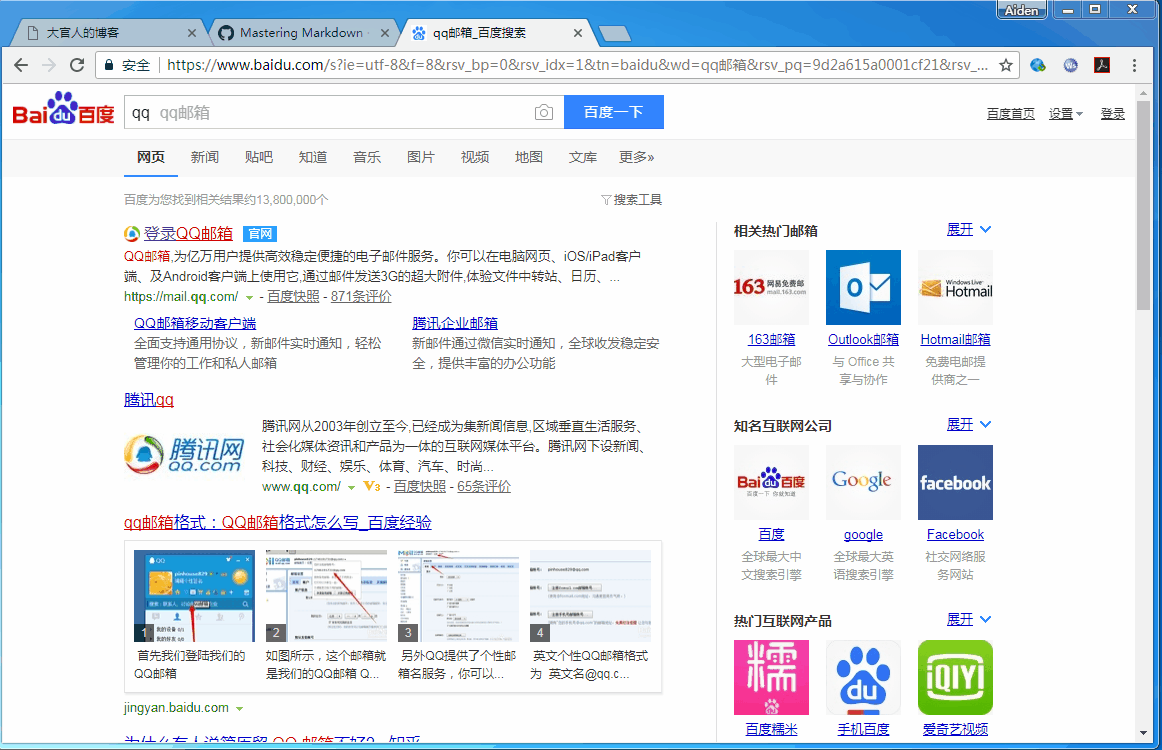This screenshot has height=750, width=1162.
Task: Click the 登录 login link
Action: tap(1112, 112)
